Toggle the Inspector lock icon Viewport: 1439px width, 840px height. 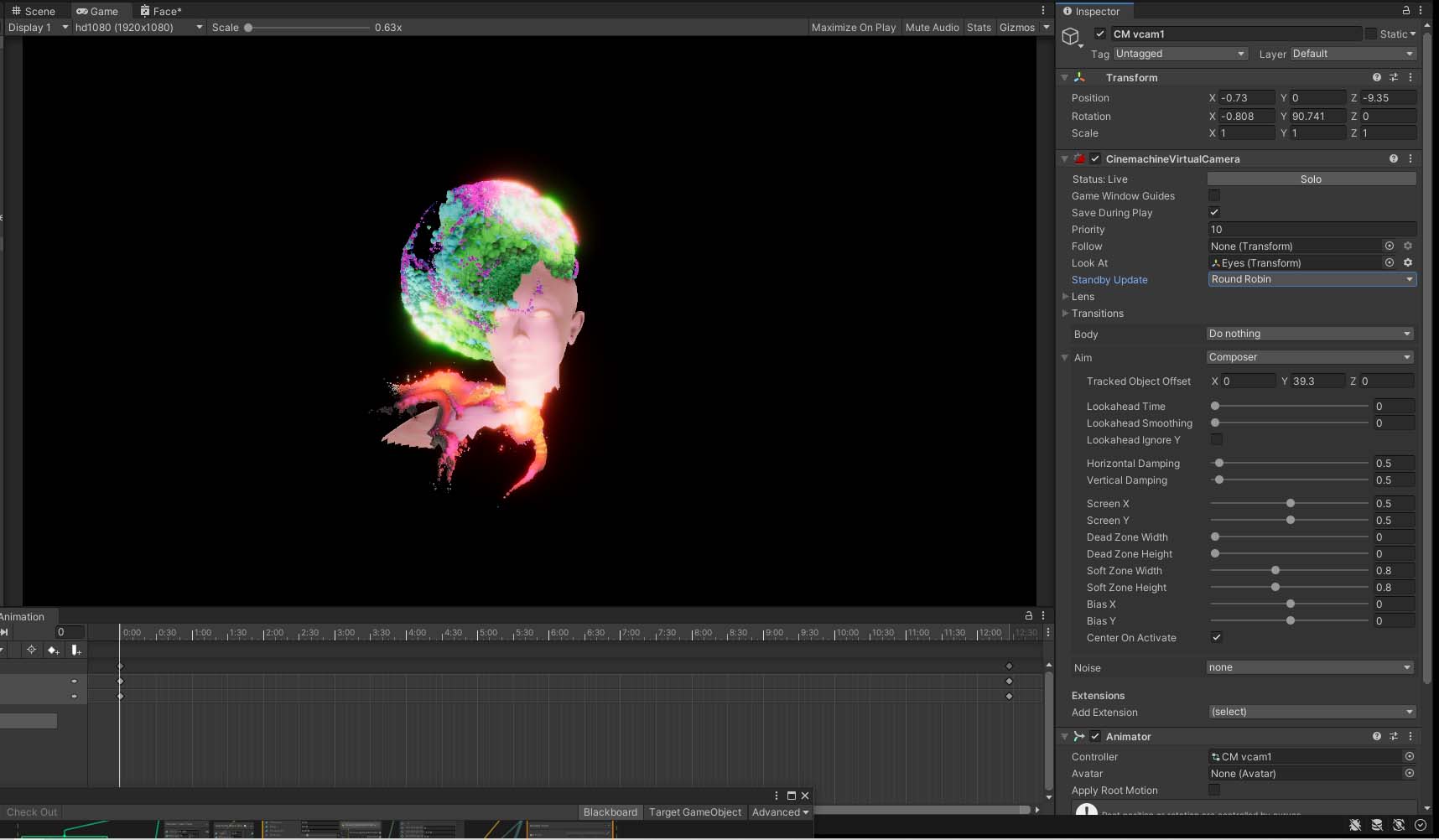click(1406, 11)
